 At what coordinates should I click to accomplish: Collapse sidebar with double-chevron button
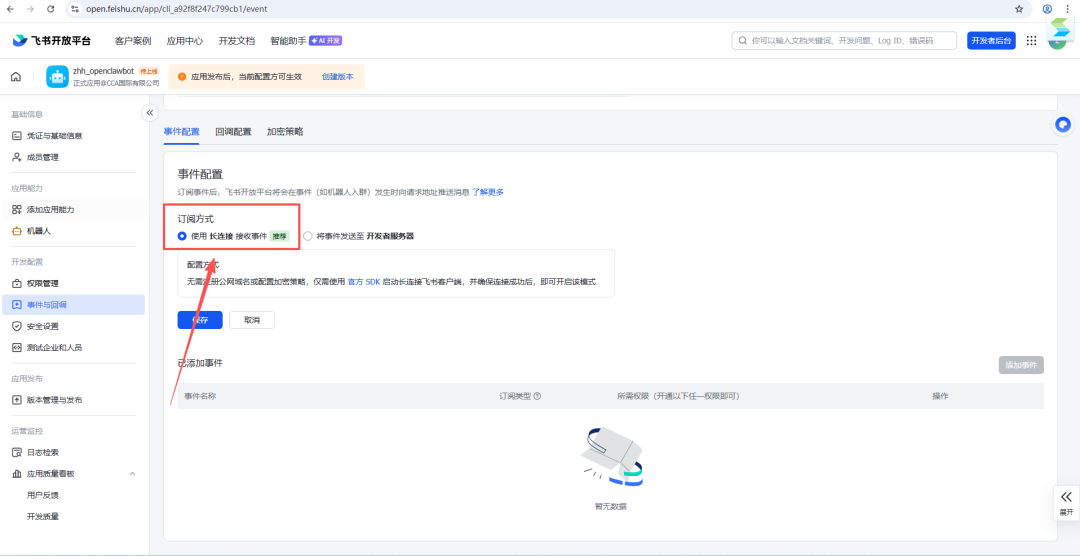pyautogui.click(x=149, y=112)
